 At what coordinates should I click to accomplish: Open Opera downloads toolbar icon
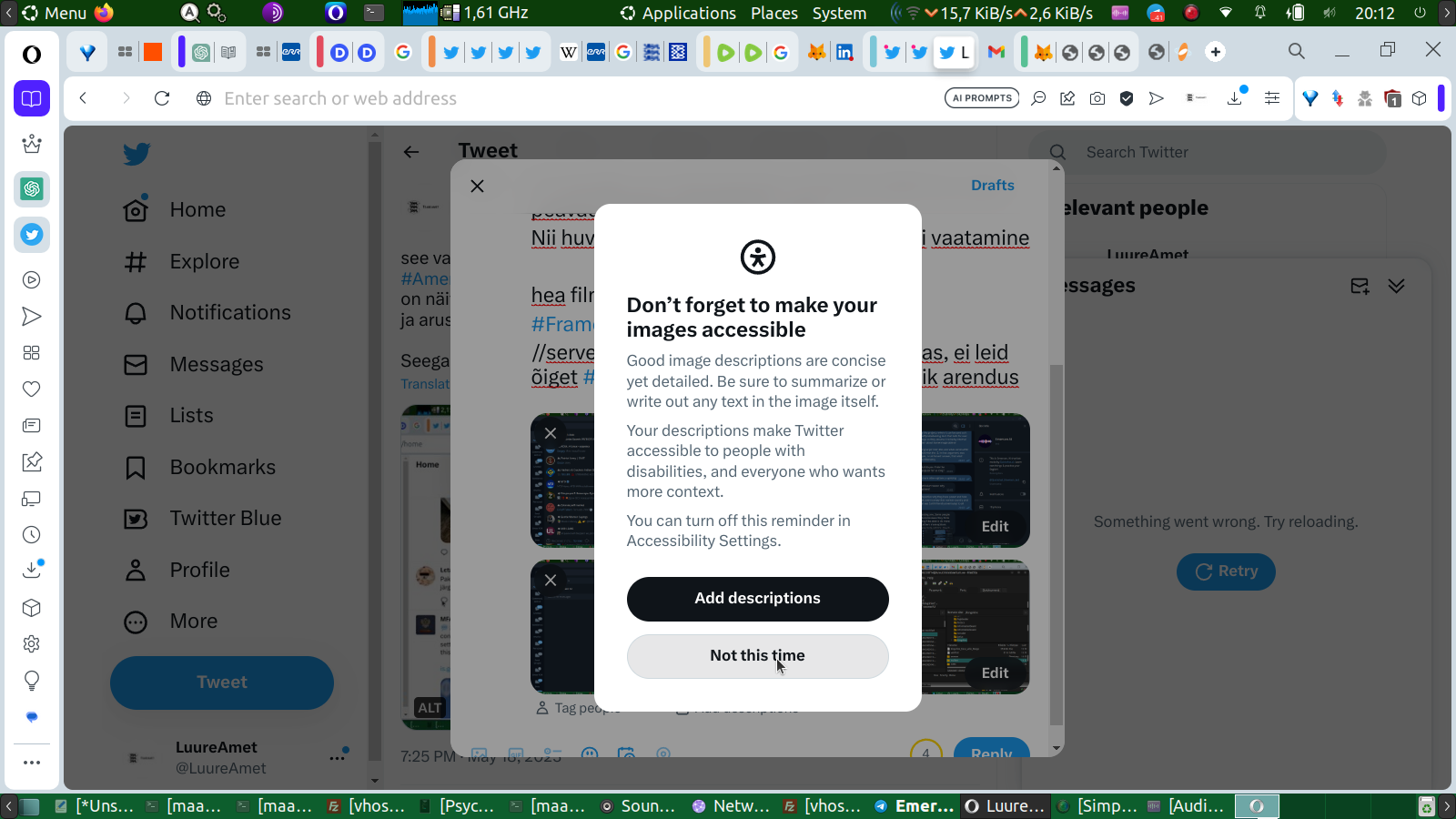pos(1235,98)
